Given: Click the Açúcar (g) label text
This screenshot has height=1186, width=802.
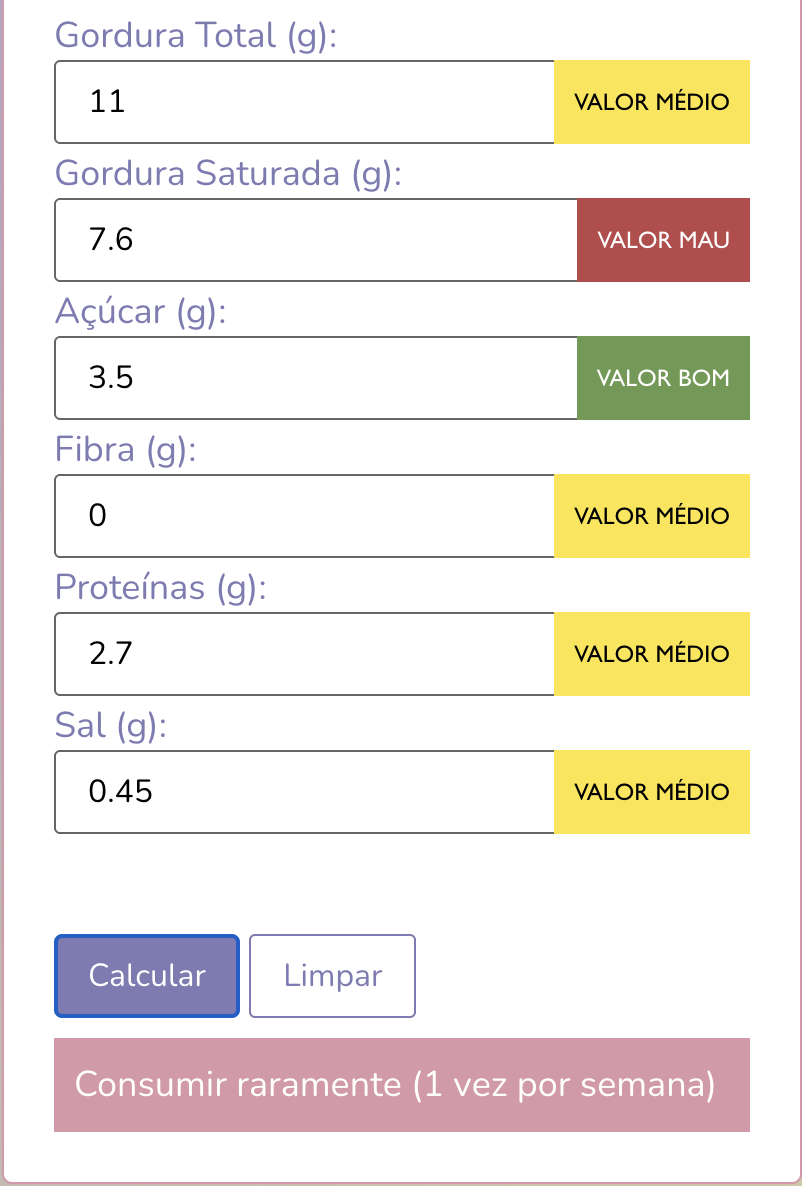Looking at the screenshot, I should tap(140, 312).
